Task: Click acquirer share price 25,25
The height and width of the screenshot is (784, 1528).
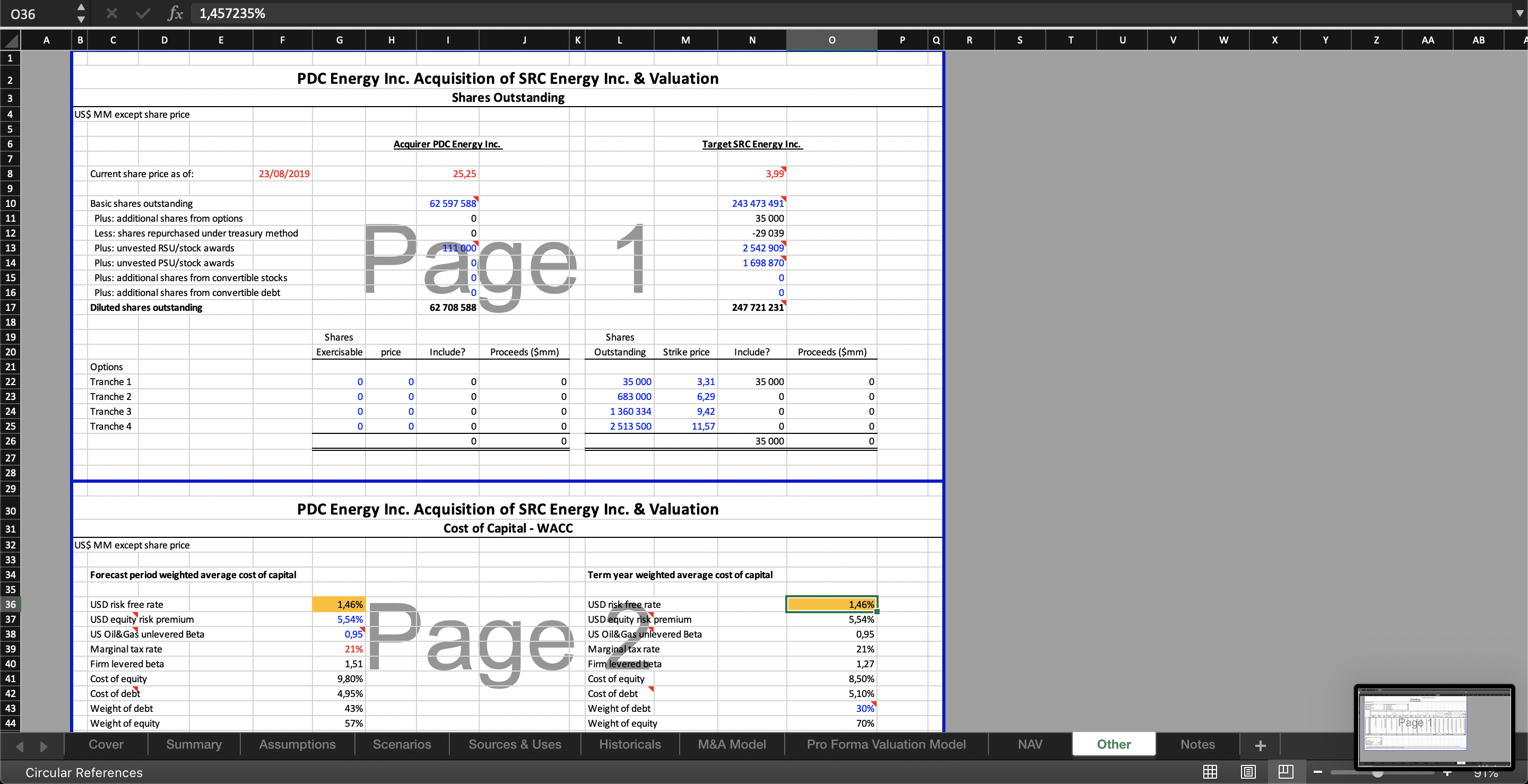Action: click(x=448, y=174)
